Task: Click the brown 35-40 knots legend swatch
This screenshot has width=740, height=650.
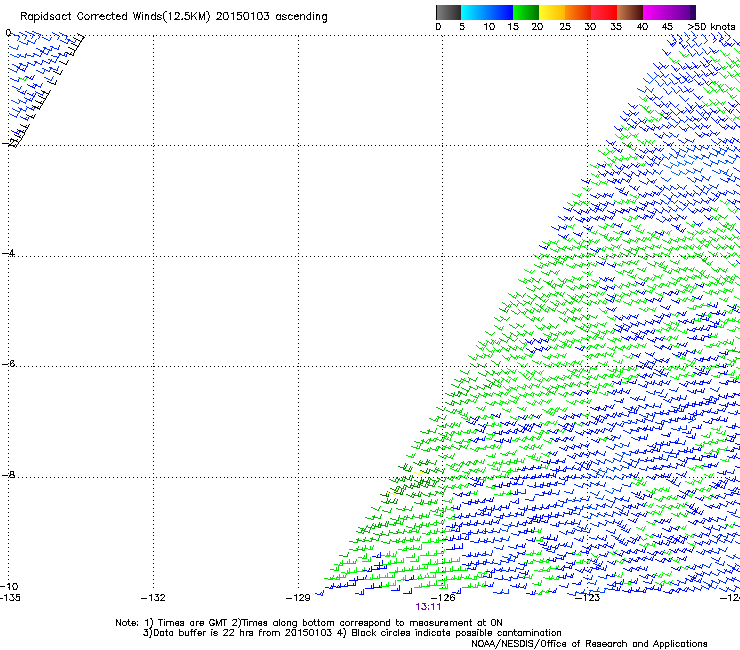Action: (x=630, y=12)
